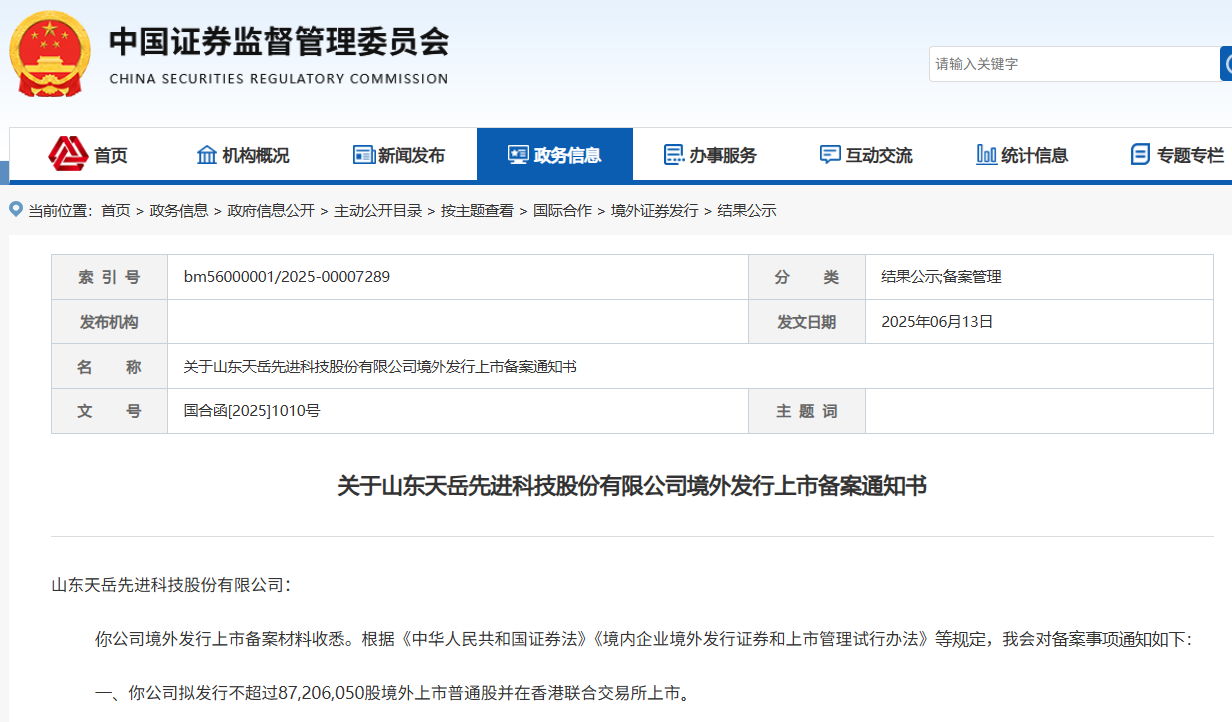The width and height of the screenshot is (1232, 722).
Task: Select the 政务信息 tab
Action: tap(555, 155)
